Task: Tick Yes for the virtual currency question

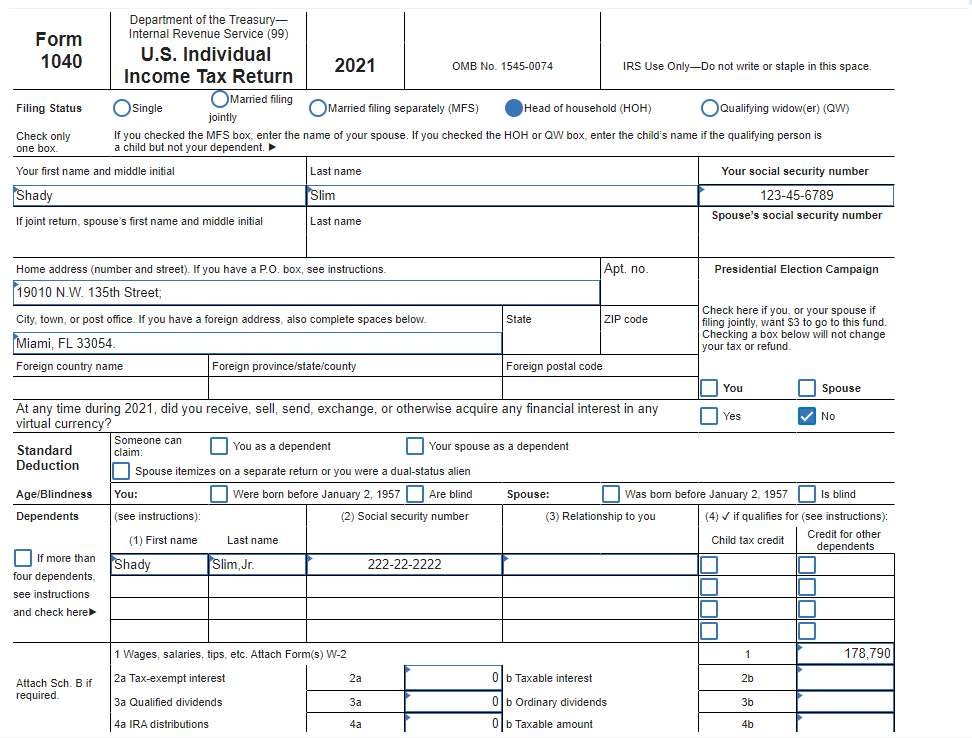Action: tap(709, 416)
